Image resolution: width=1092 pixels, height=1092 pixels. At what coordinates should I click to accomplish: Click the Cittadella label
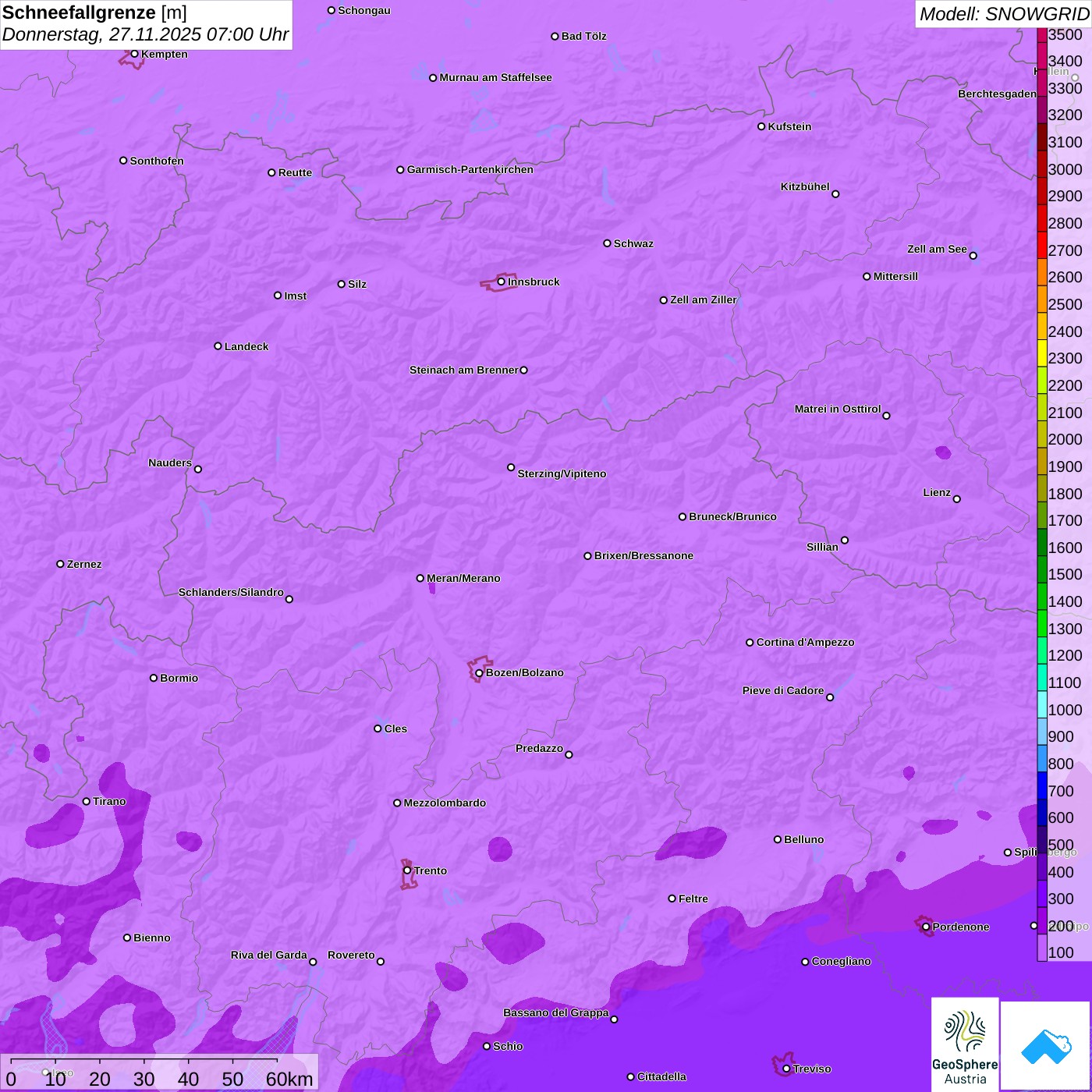[661, 1076]
